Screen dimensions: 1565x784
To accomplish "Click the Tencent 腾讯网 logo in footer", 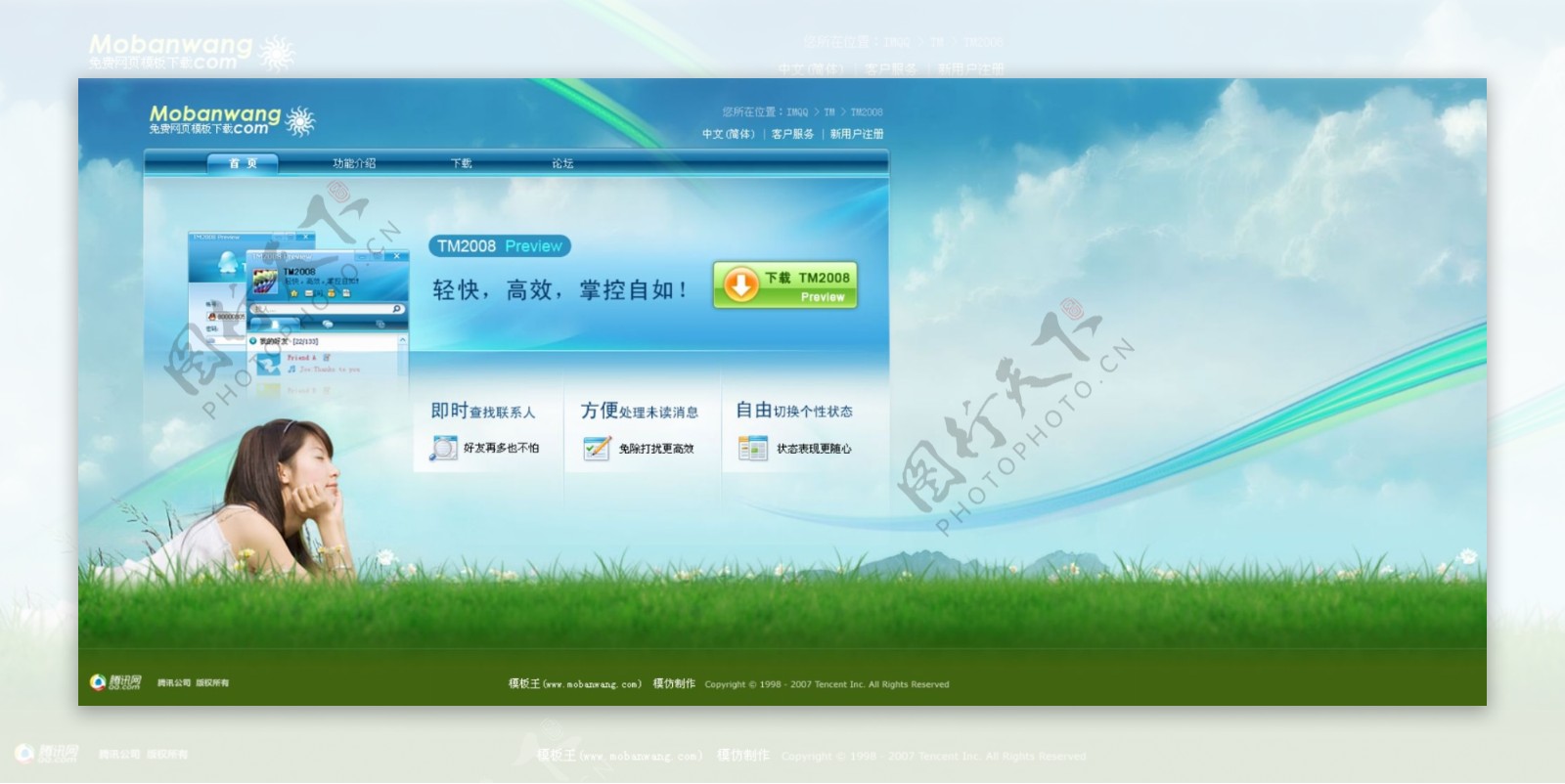I will pos(116,682).
